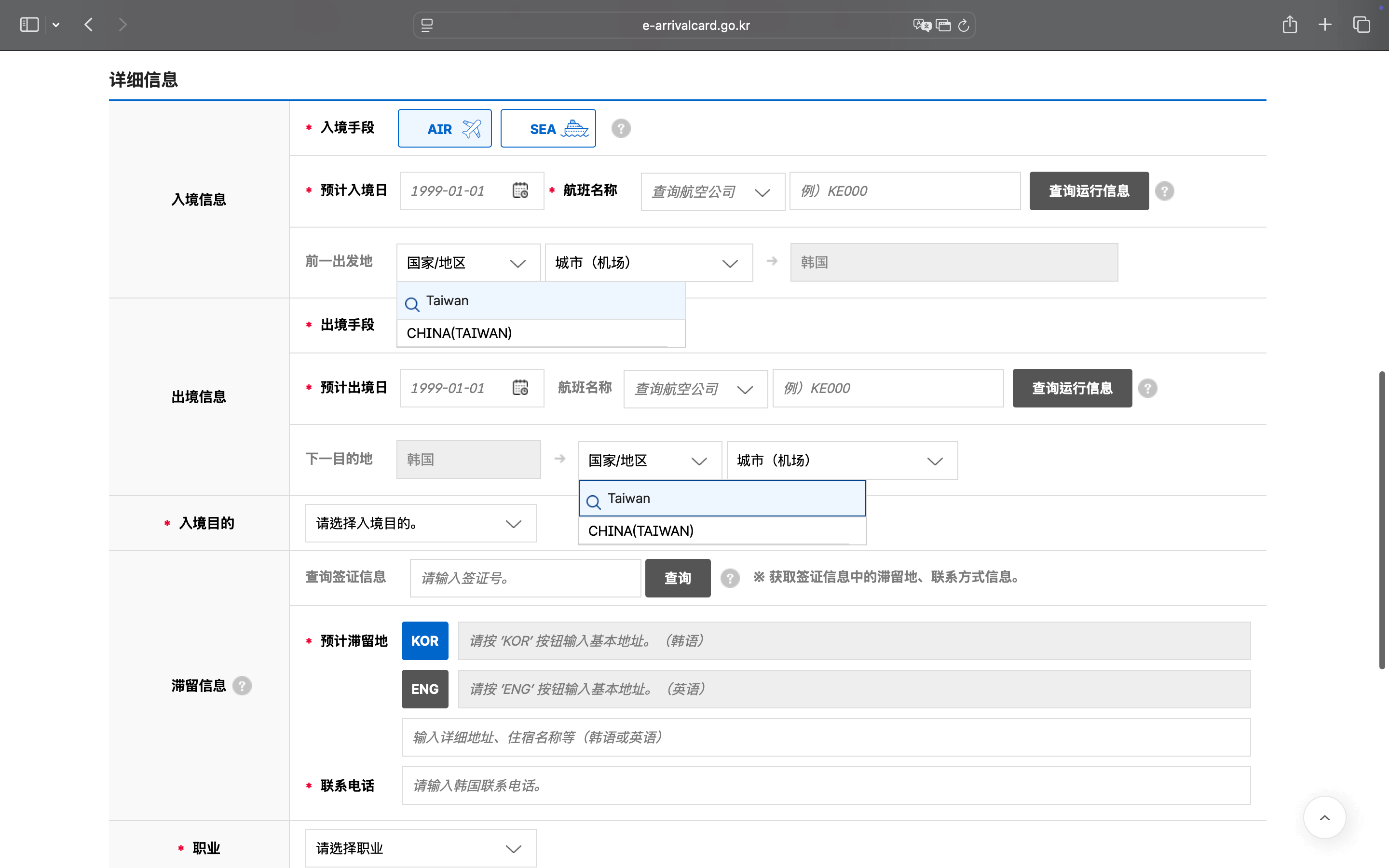Open the calendar picker for 预计出境日
Image resolution: width=1389 pixels, height=868 pixels.
[520, 388]
